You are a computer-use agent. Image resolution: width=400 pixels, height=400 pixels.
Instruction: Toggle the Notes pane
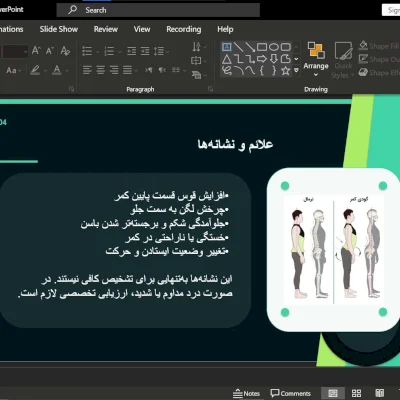coord(246,394)
